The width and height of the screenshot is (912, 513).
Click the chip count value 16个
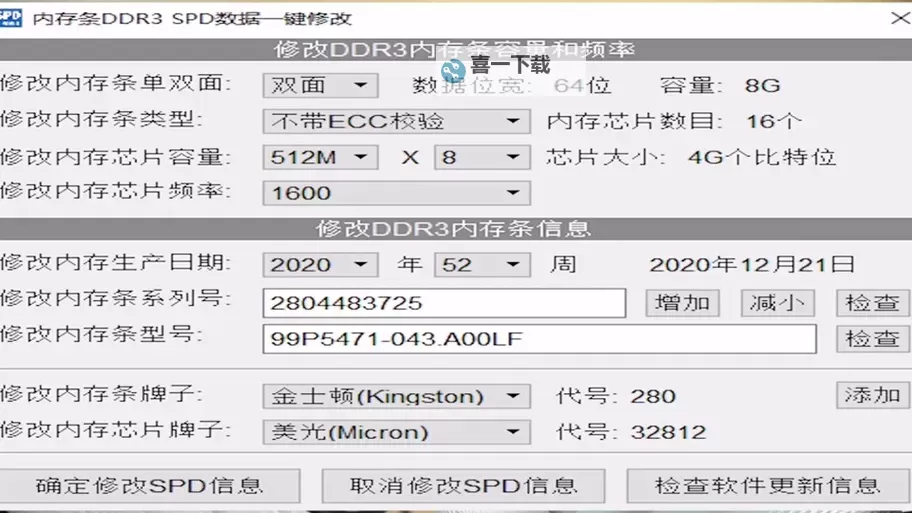click(774, 122)
